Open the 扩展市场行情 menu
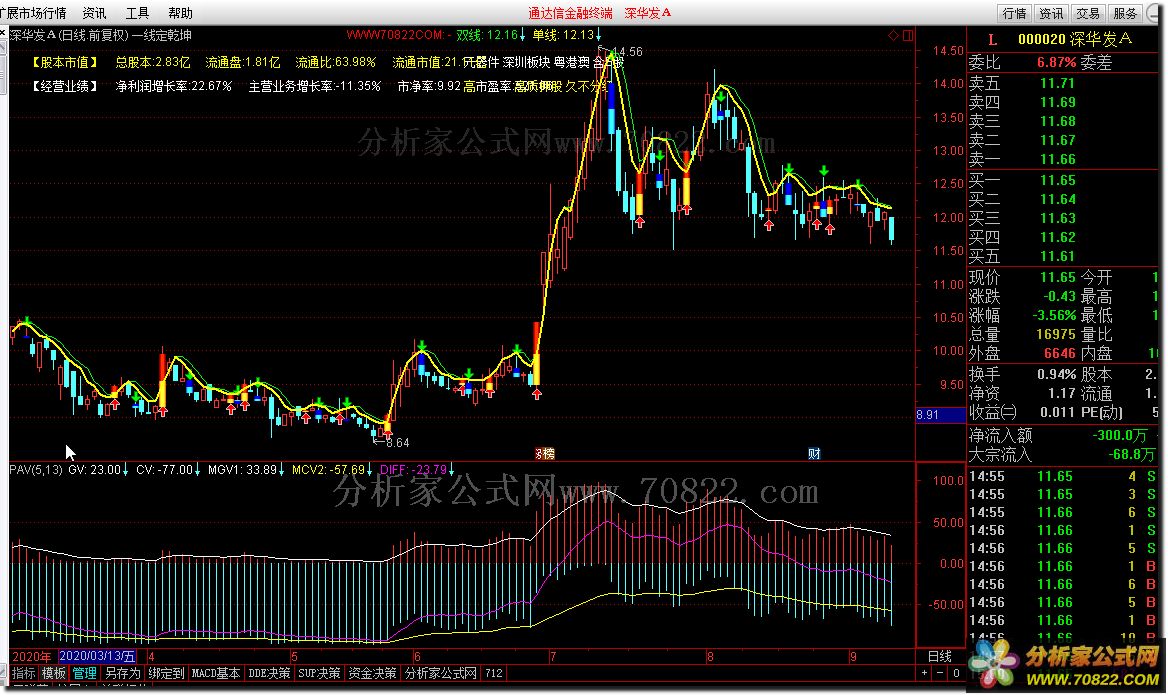Viewport: 1168px width, 695px height. click(34, 13)
